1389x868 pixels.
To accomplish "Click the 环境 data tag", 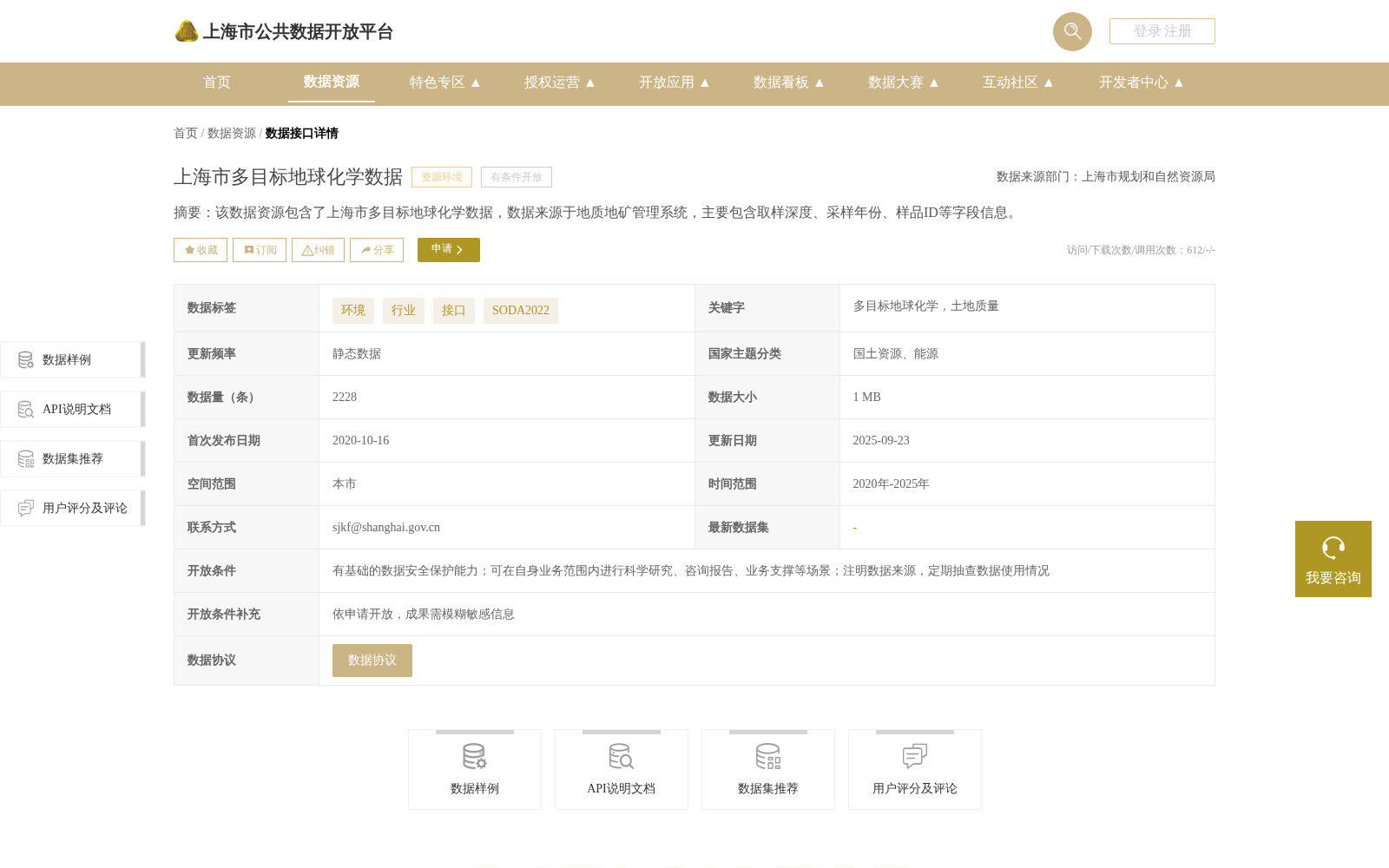I will [x=353, y=311].
